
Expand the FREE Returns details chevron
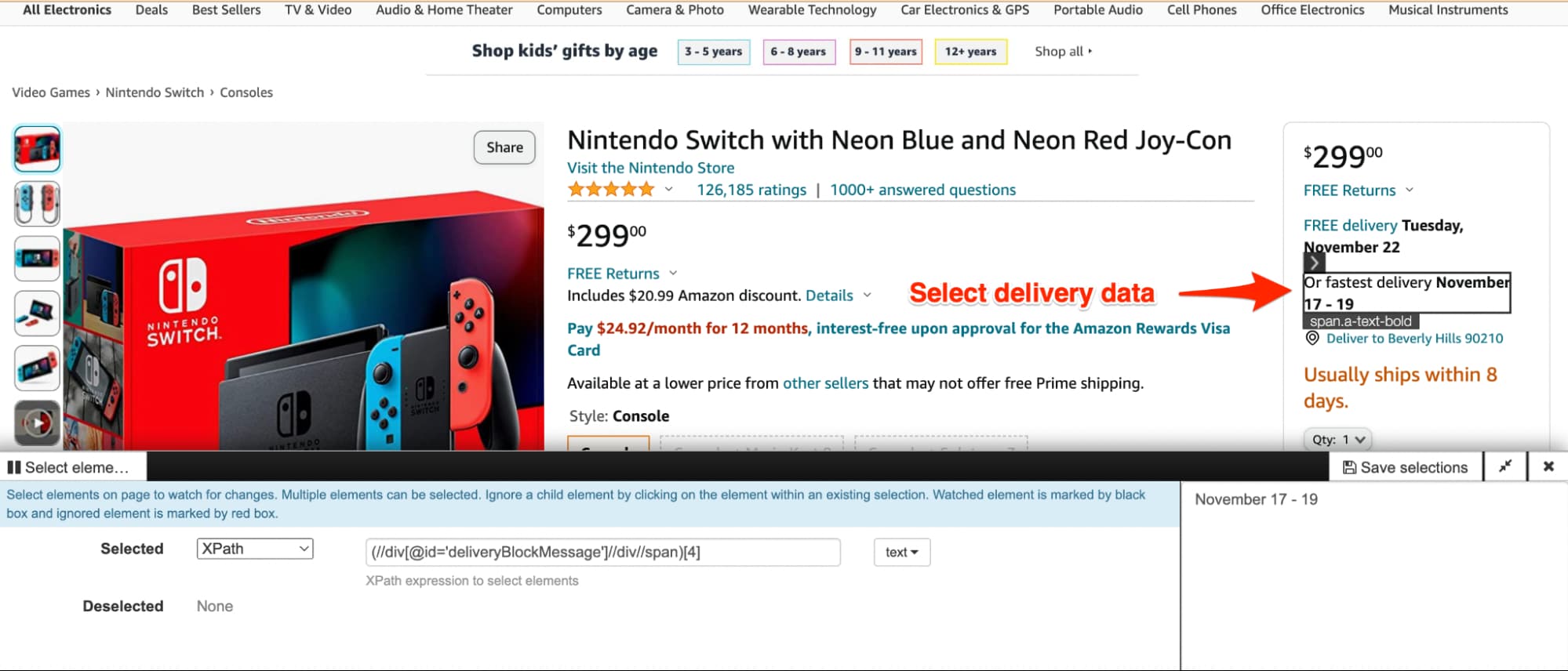click(x=673, y=273)
